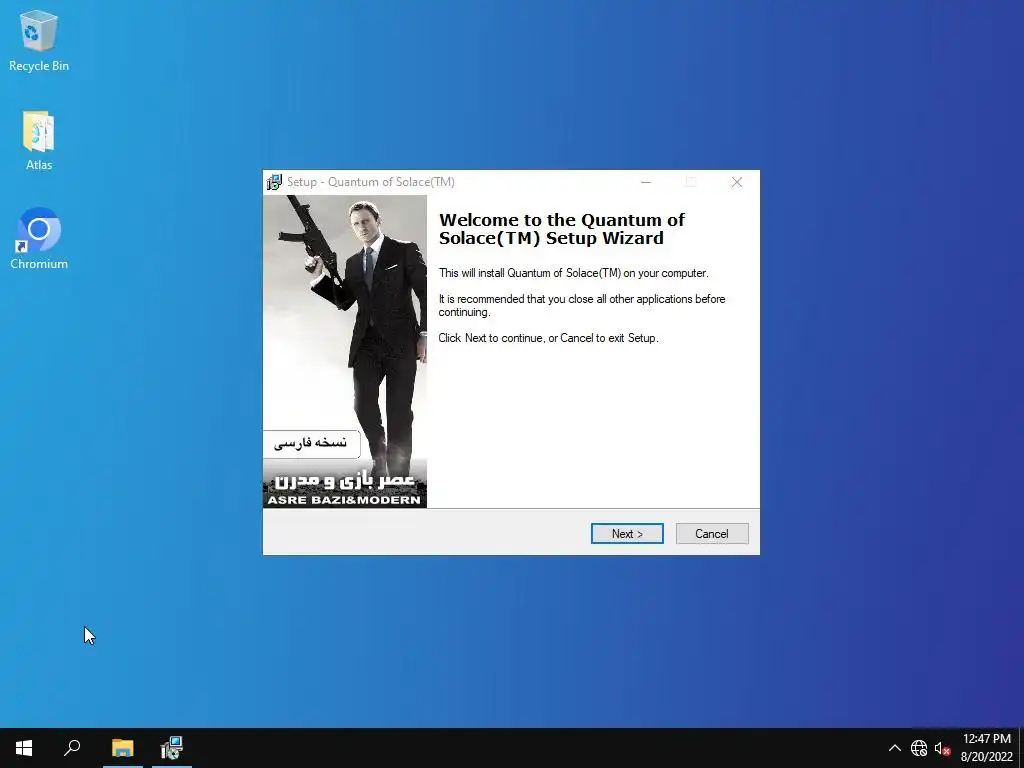Click the 'It is recommended that you close' text
This screenshot has width=1024, height=768.
coord(582,305)
